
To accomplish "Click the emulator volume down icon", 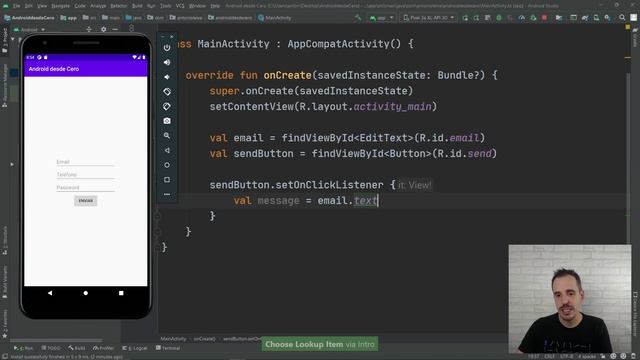I will coord(167,77).
